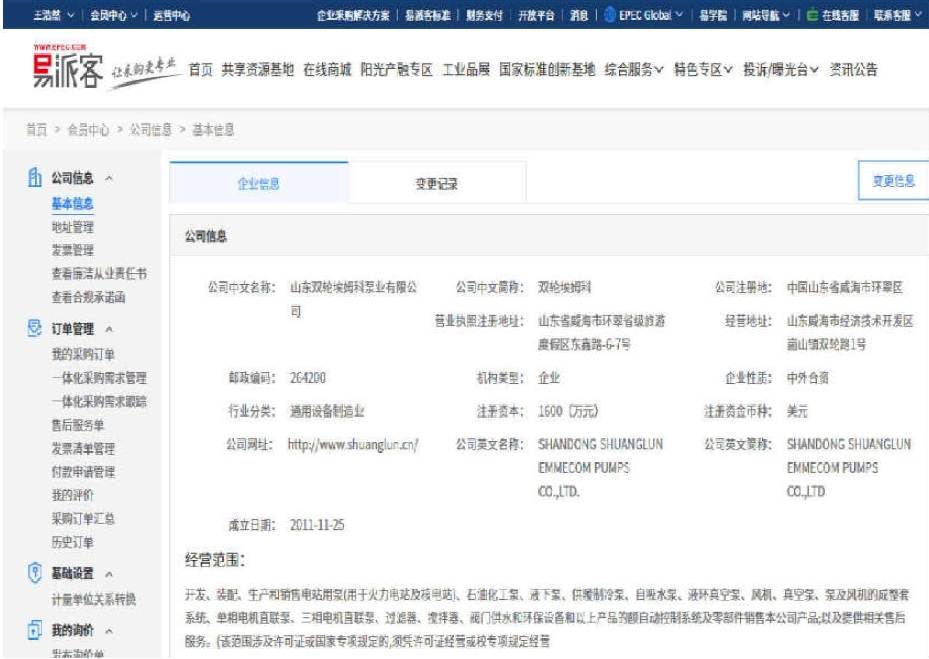Select 计量单位关系转换 in the sidebar
Screen dimensions: 929x659
tap(94, 600)
